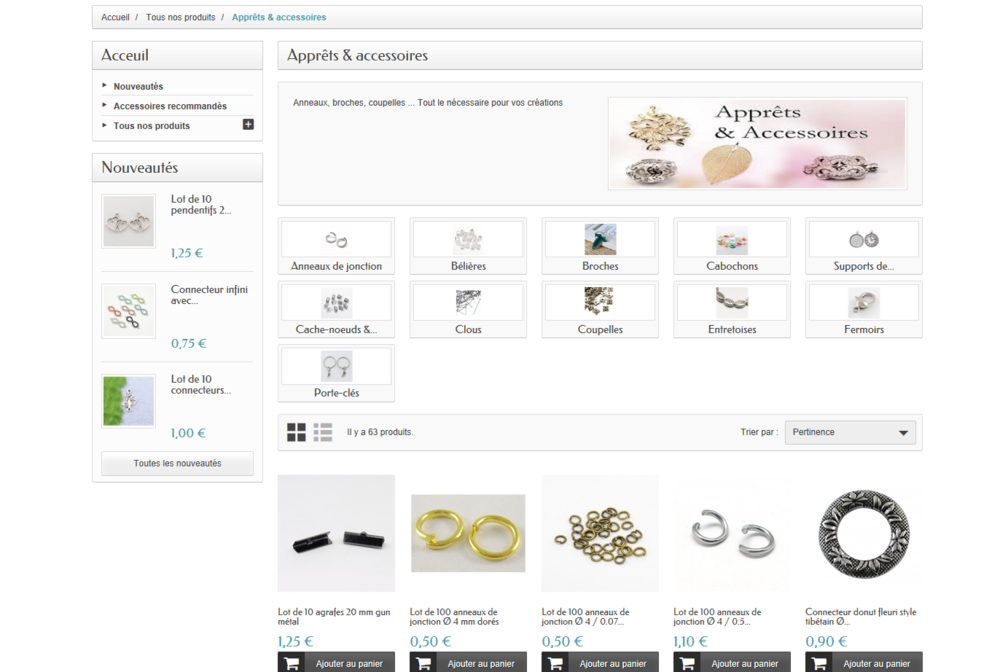The width and height of the screenshot is (1000, 672).
Task: Open the Entretoises category icon
Action: (731, 302)
